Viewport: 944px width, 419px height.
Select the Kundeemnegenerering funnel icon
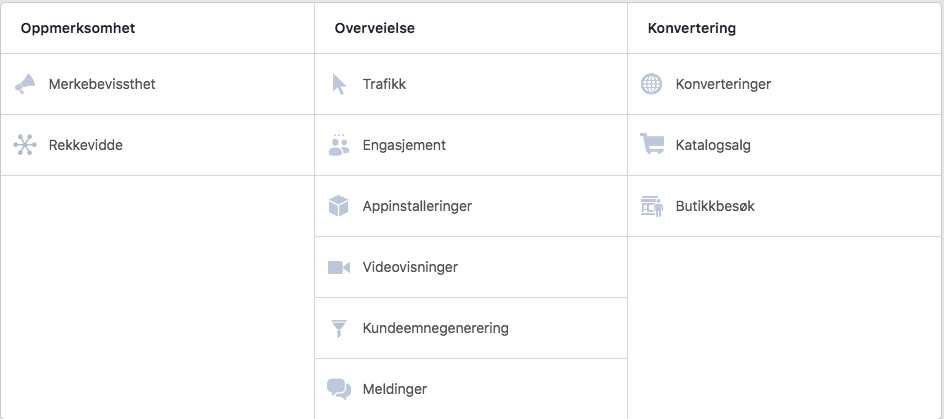point(339,328)
